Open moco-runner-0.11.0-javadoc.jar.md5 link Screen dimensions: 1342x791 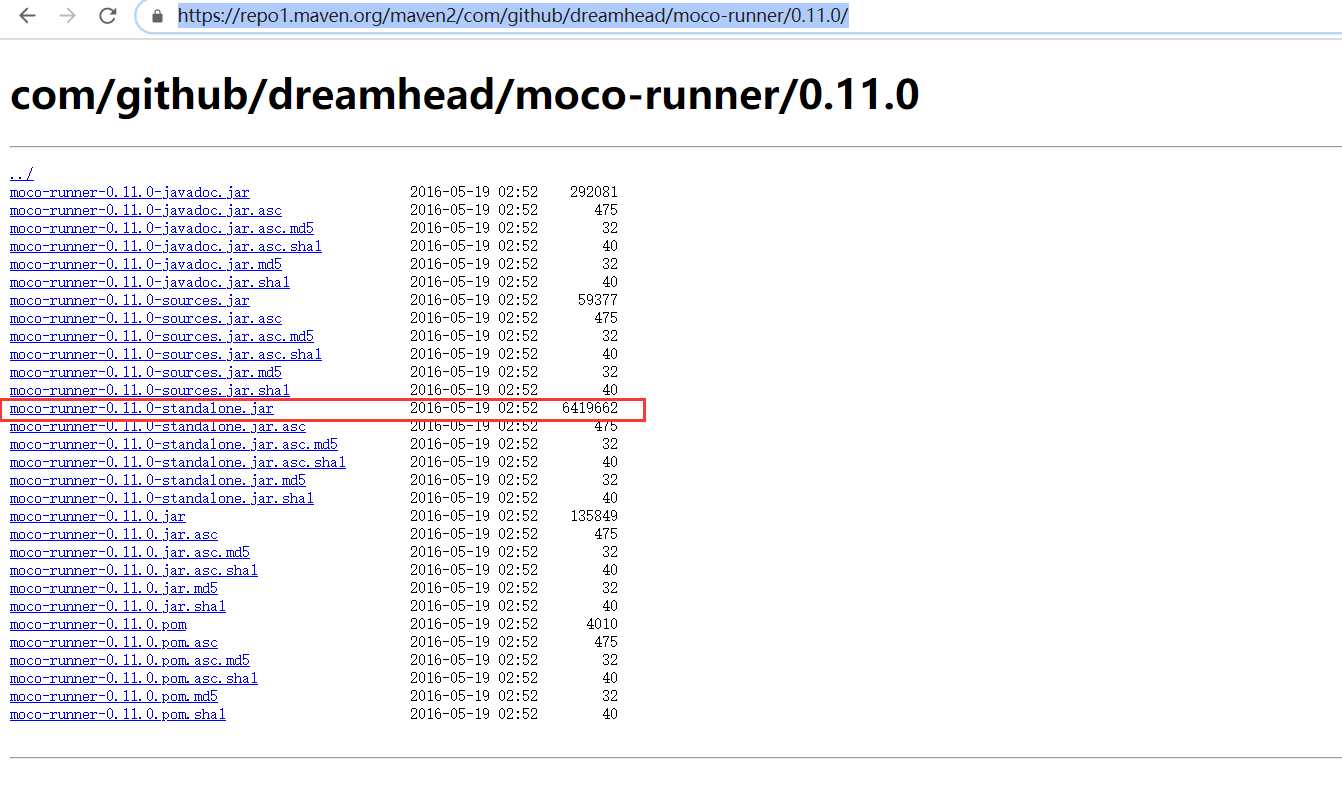(x=146, y=264)
